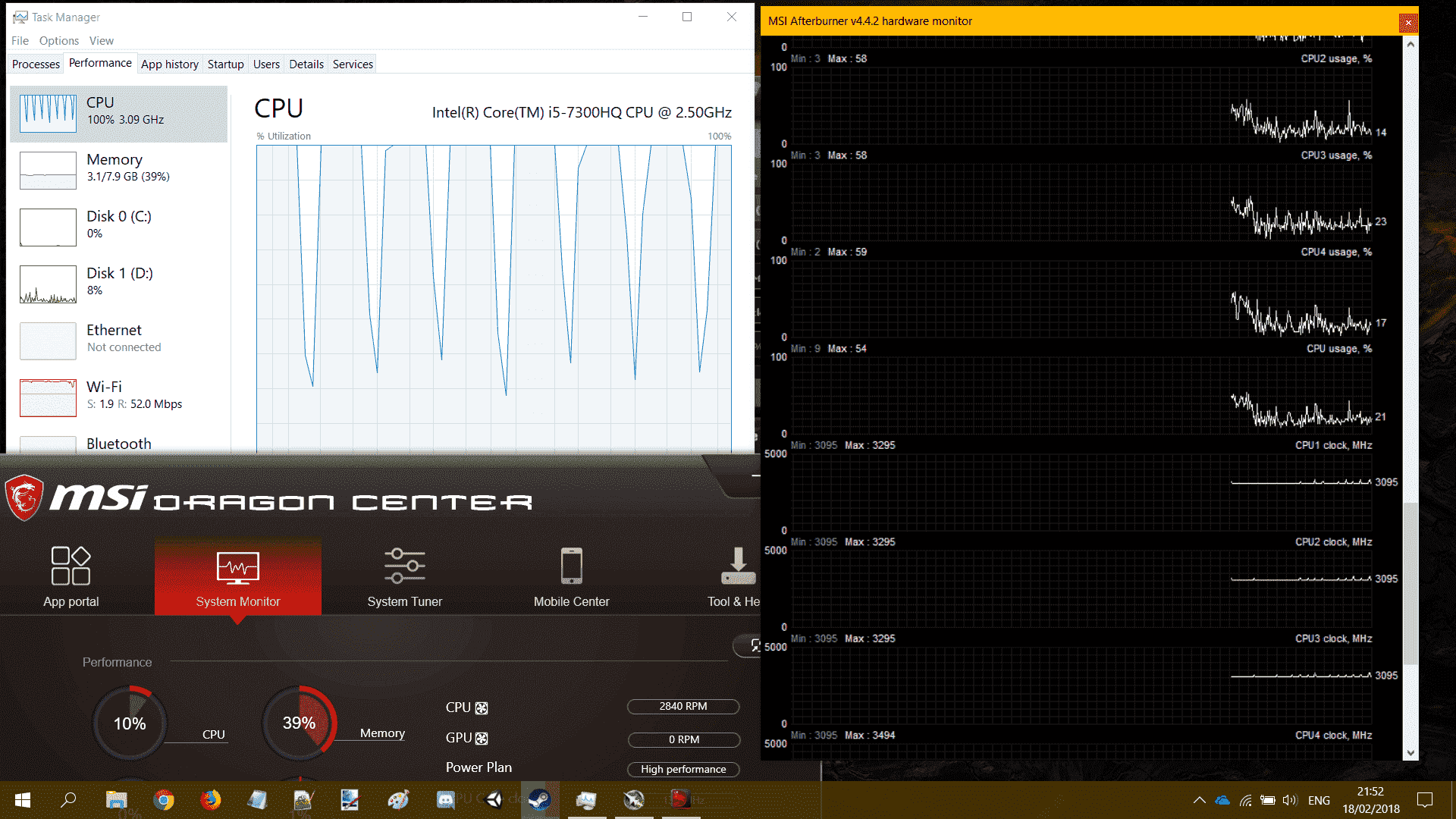Open the Options menu in Task Manager

click(59, 41)
